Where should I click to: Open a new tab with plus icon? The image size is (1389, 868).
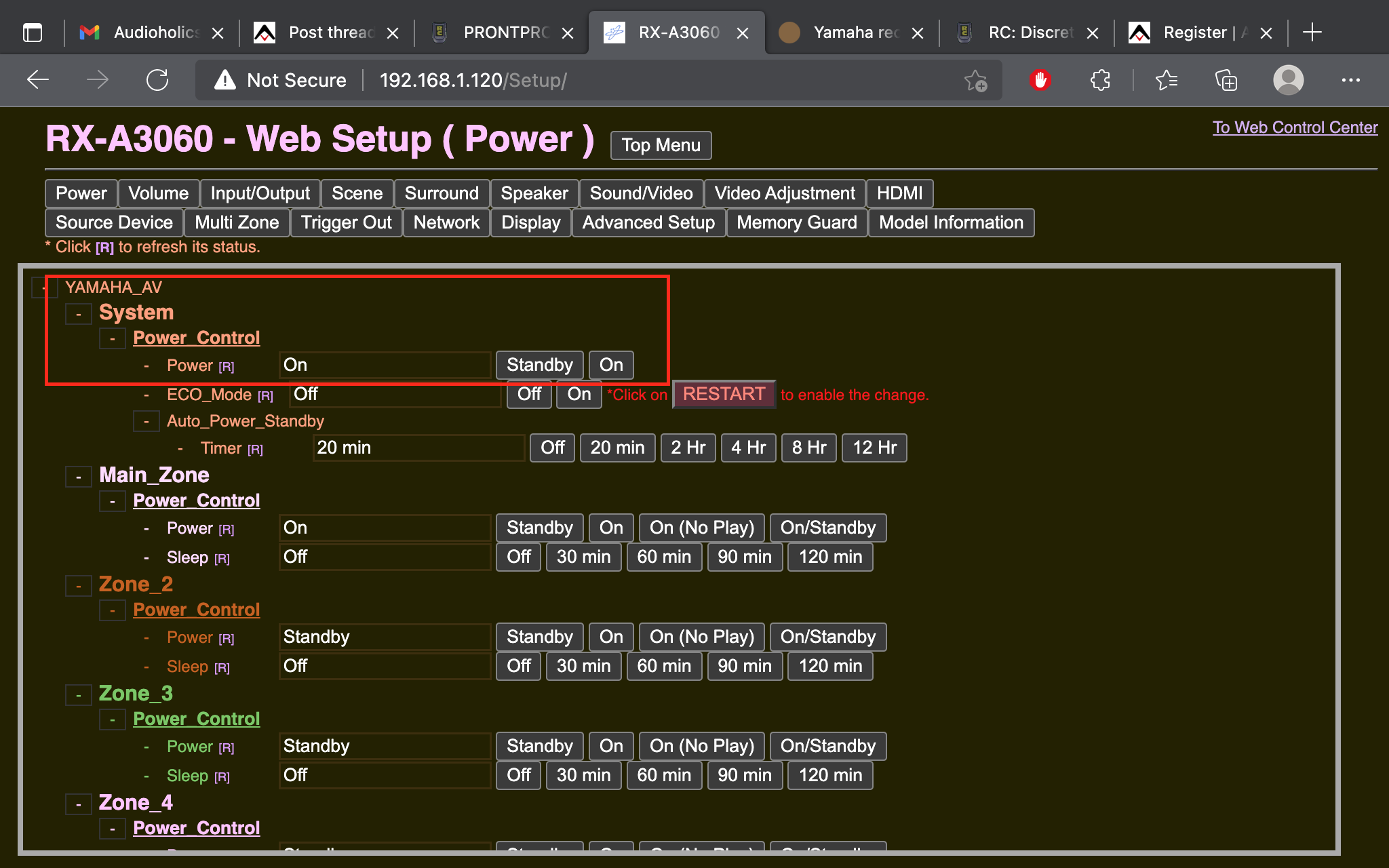(x=1312, y=32)
